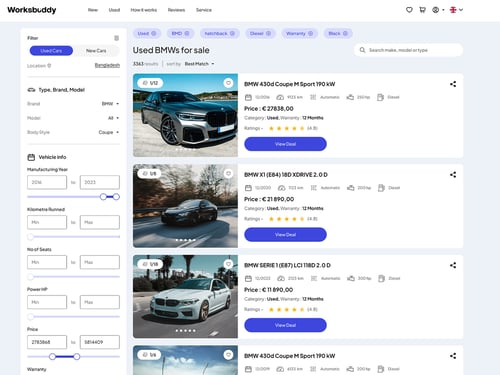This screenshot has height=375, width=500.
Task: Remove the hatchback filter chip
Action: pos(232,33)
